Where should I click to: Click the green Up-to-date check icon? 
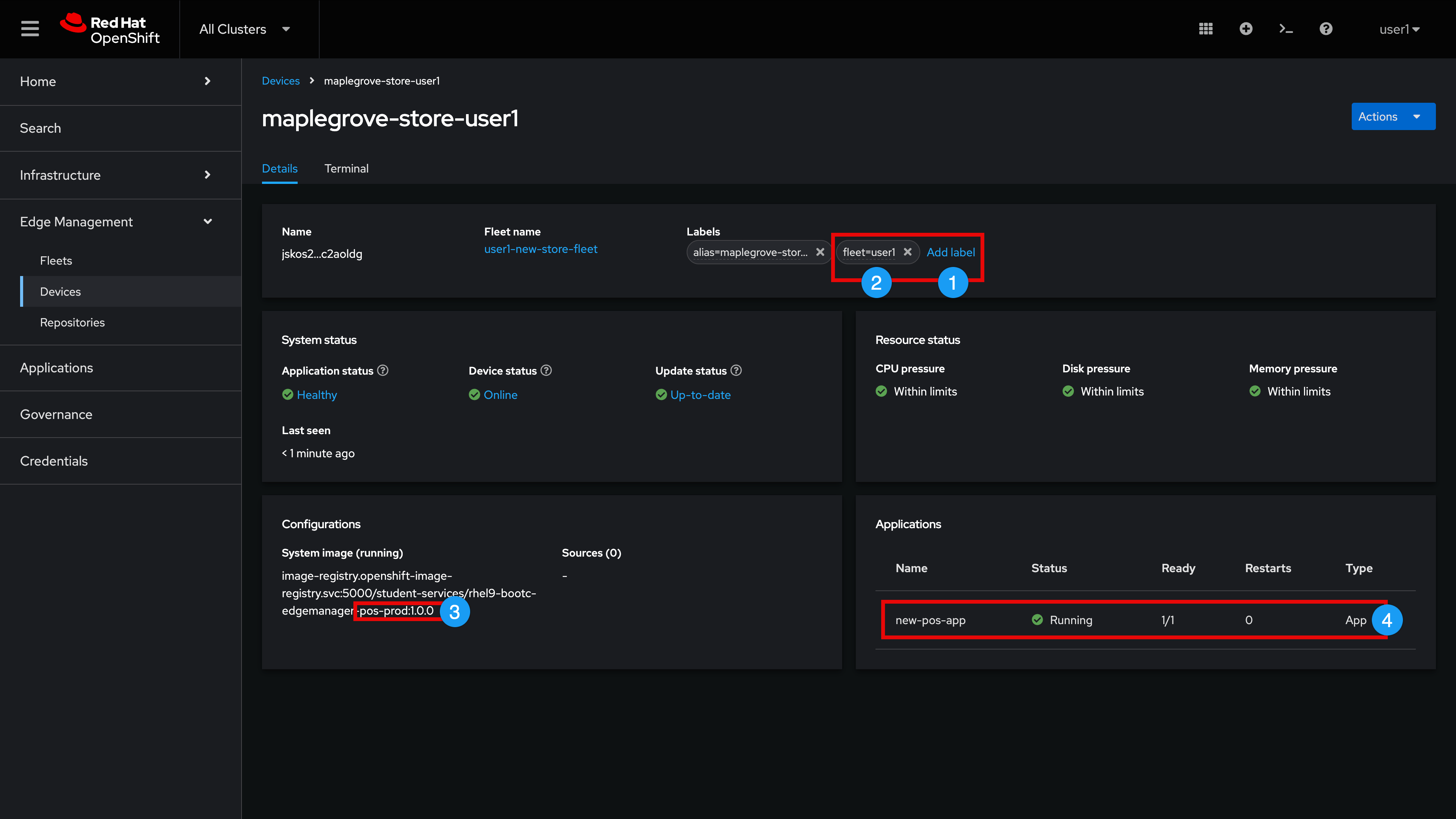point(661,394)
